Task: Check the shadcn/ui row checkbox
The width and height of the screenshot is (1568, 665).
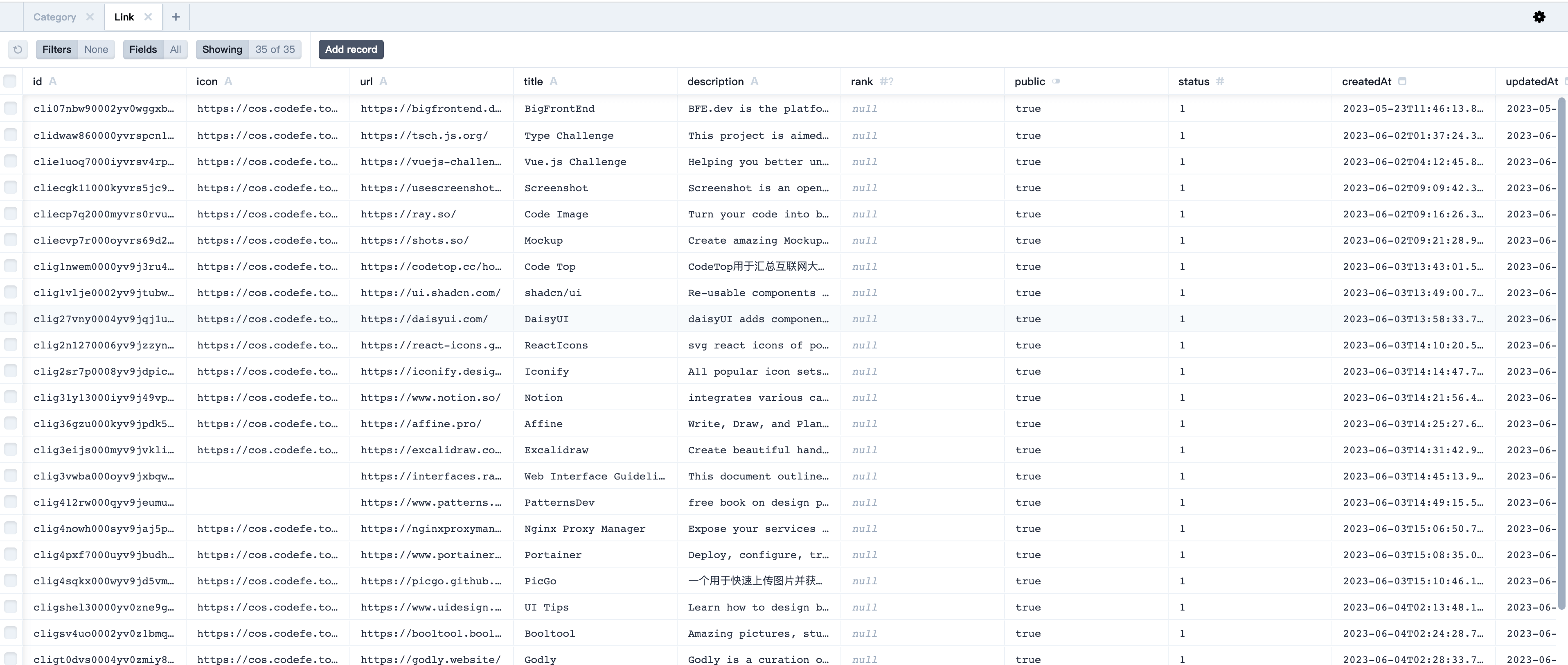Action: [x=10, y=292]
